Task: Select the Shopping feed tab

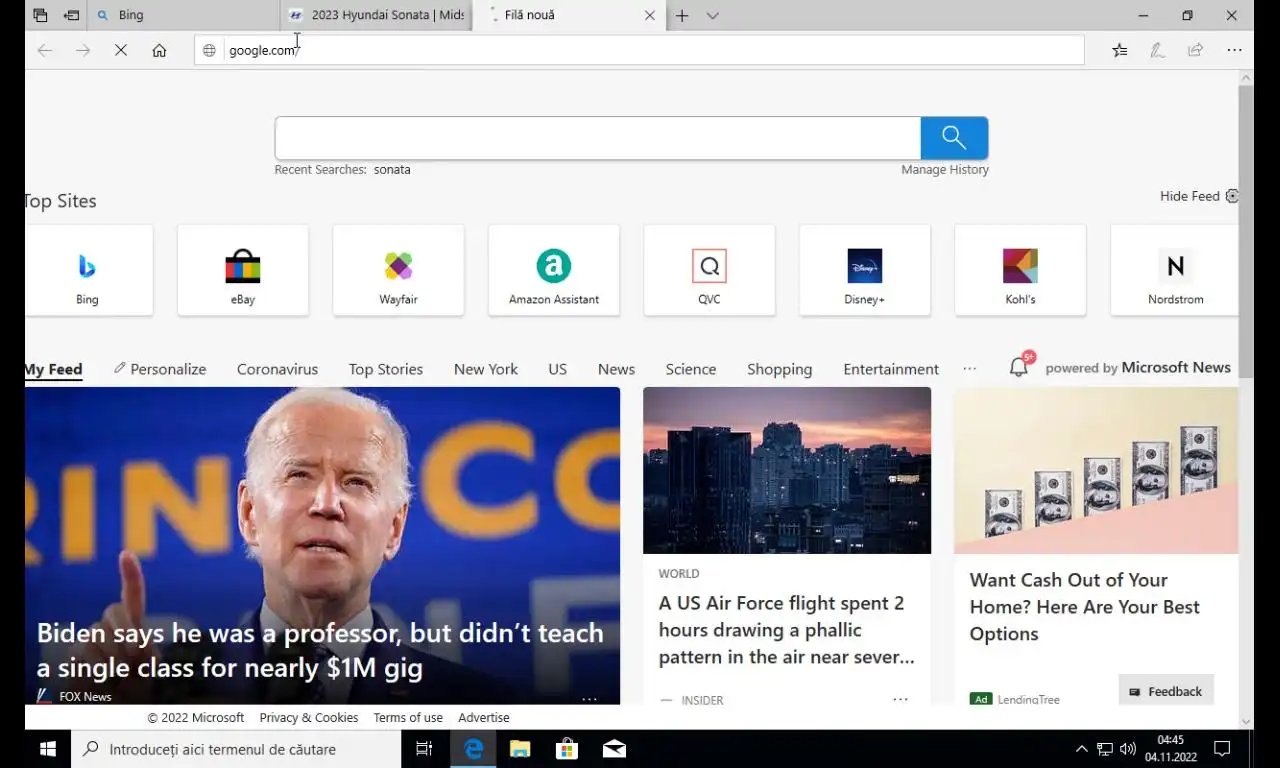Action: (x=779, y=369)
